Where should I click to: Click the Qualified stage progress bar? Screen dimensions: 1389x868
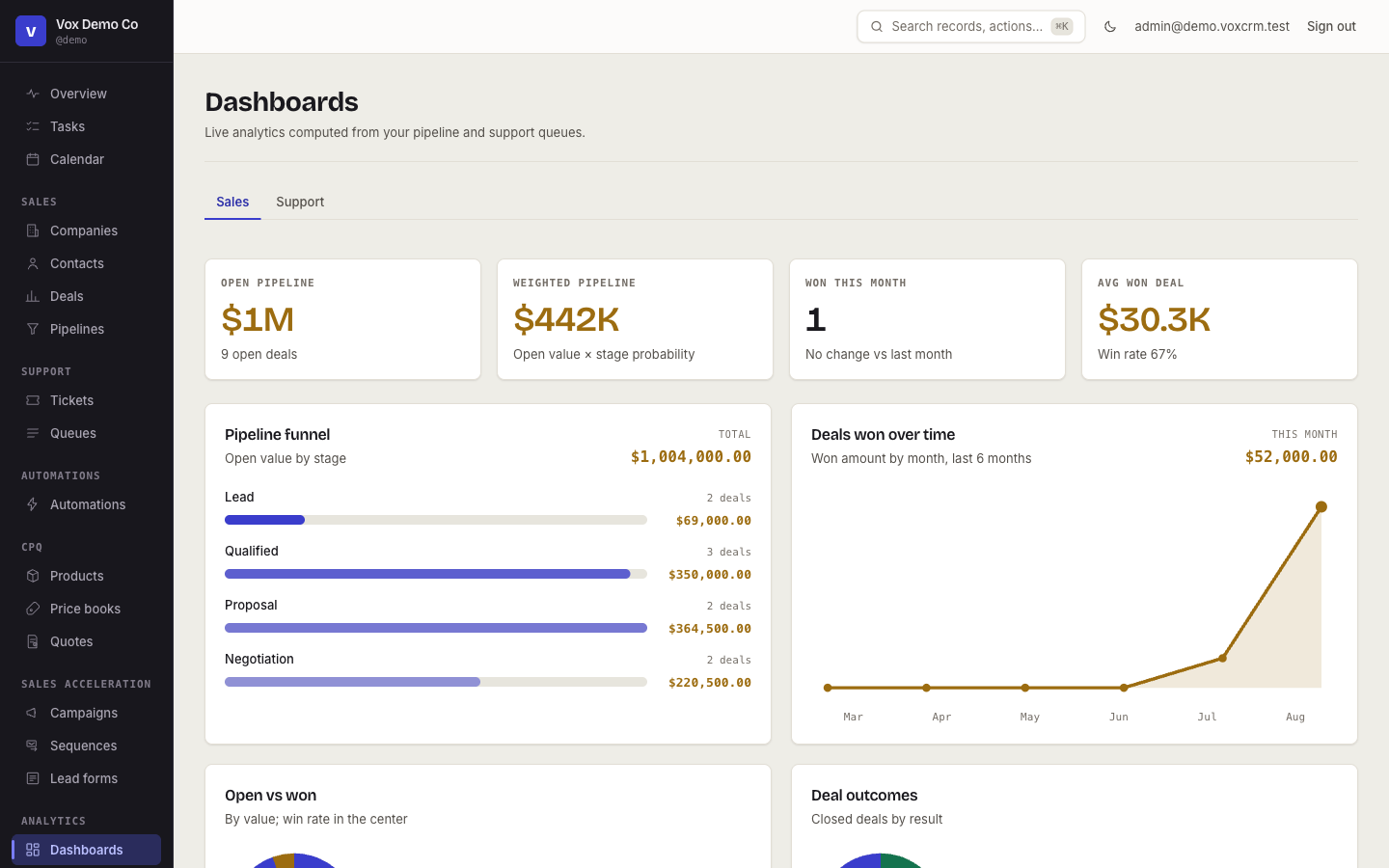click(436, 574)
